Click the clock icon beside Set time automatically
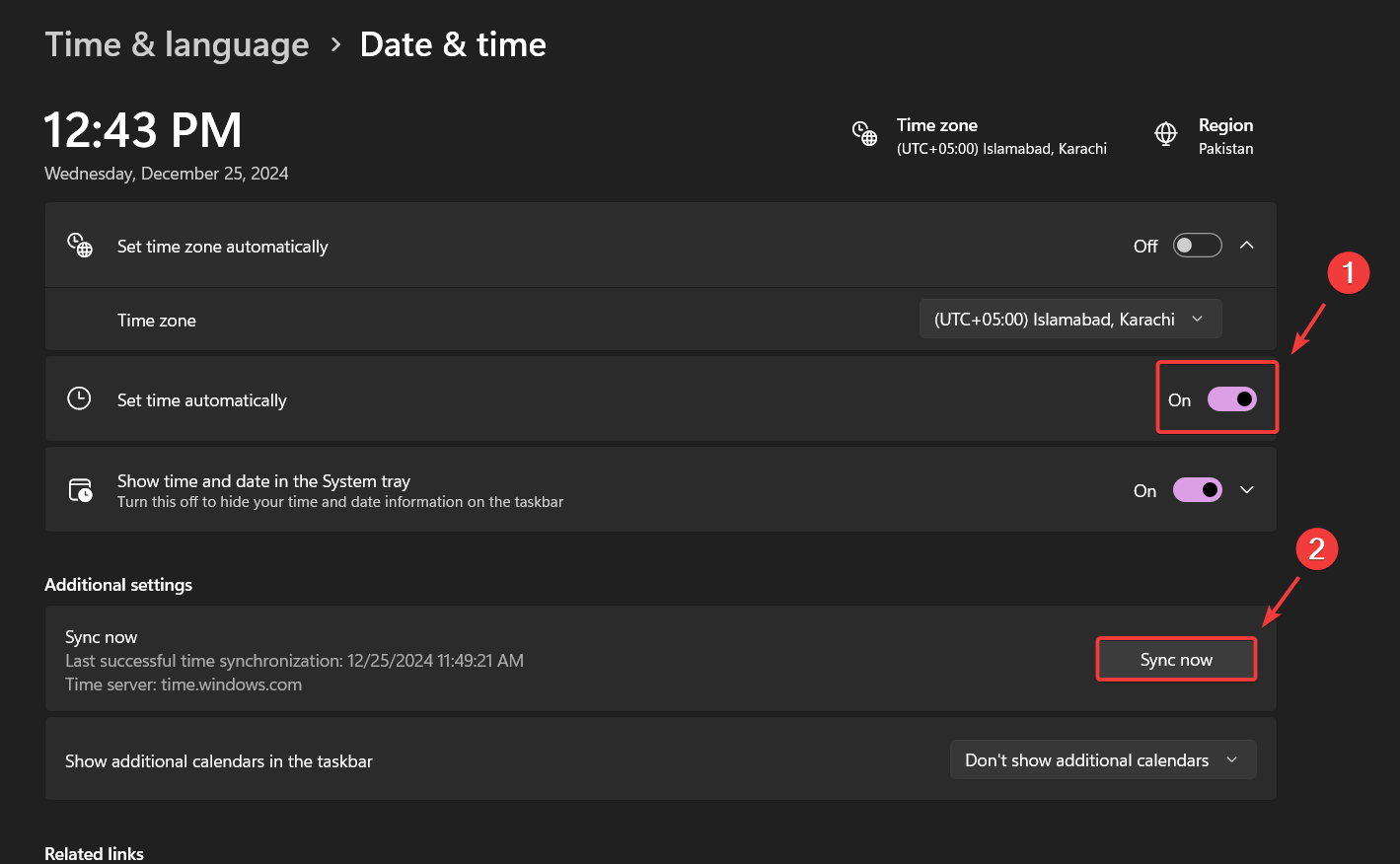This screenshot has width=1400, height=864. tap(79, 398)
